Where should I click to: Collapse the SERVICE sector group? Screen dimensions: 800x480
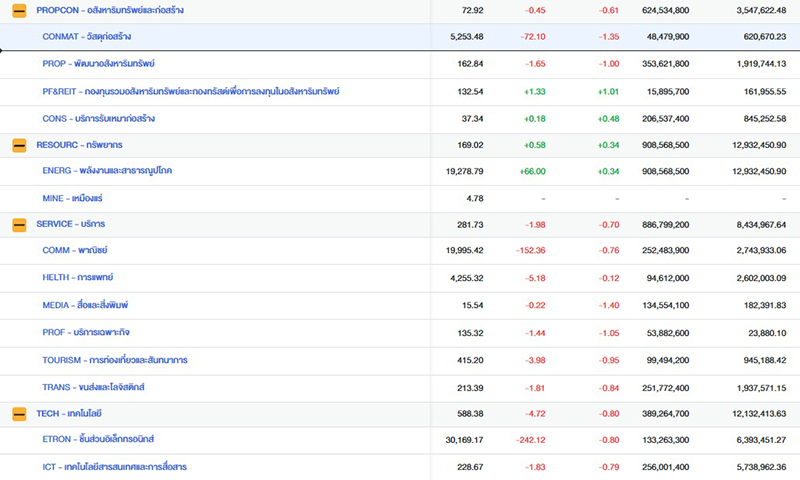[19, 224]
